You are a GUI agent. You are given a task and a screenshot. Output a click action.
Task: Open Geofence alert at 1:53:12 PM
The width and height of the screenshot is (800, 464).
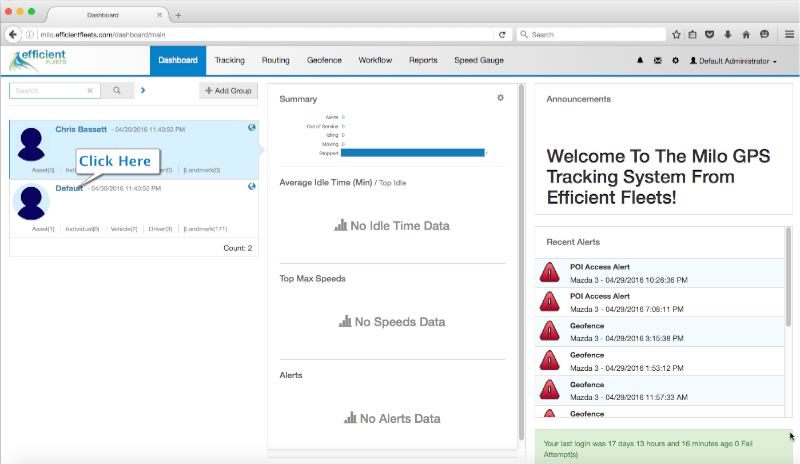pos(659,361)
